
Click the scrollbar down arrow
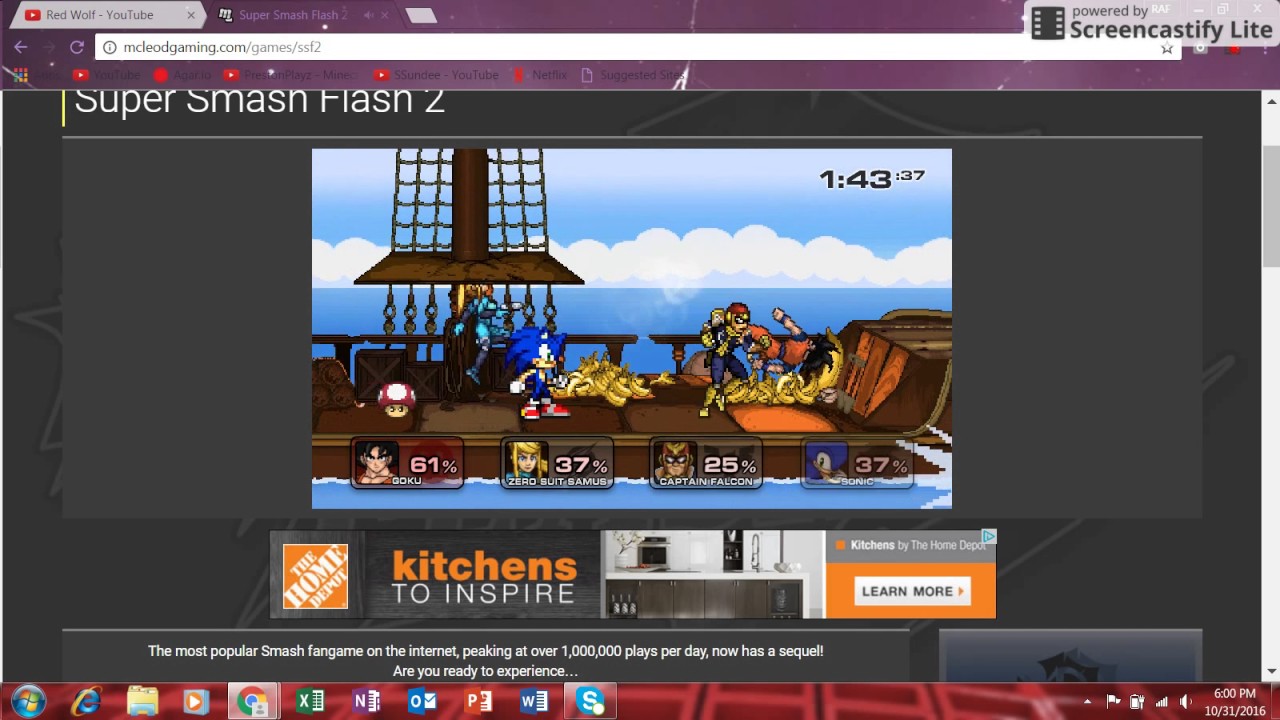(x=1272, y=671)
